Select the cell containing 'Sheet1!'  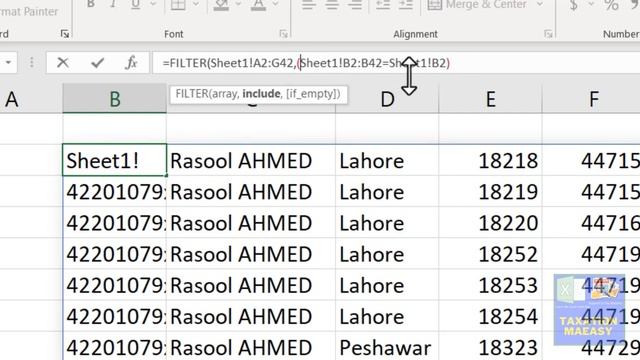tap(114, 160)
